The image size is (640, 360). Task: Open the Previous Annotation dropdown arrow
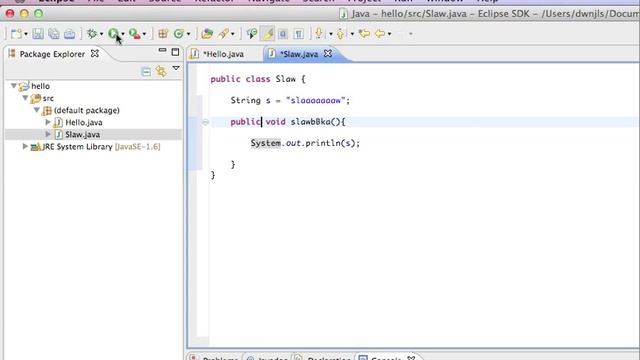click(352, 34)
